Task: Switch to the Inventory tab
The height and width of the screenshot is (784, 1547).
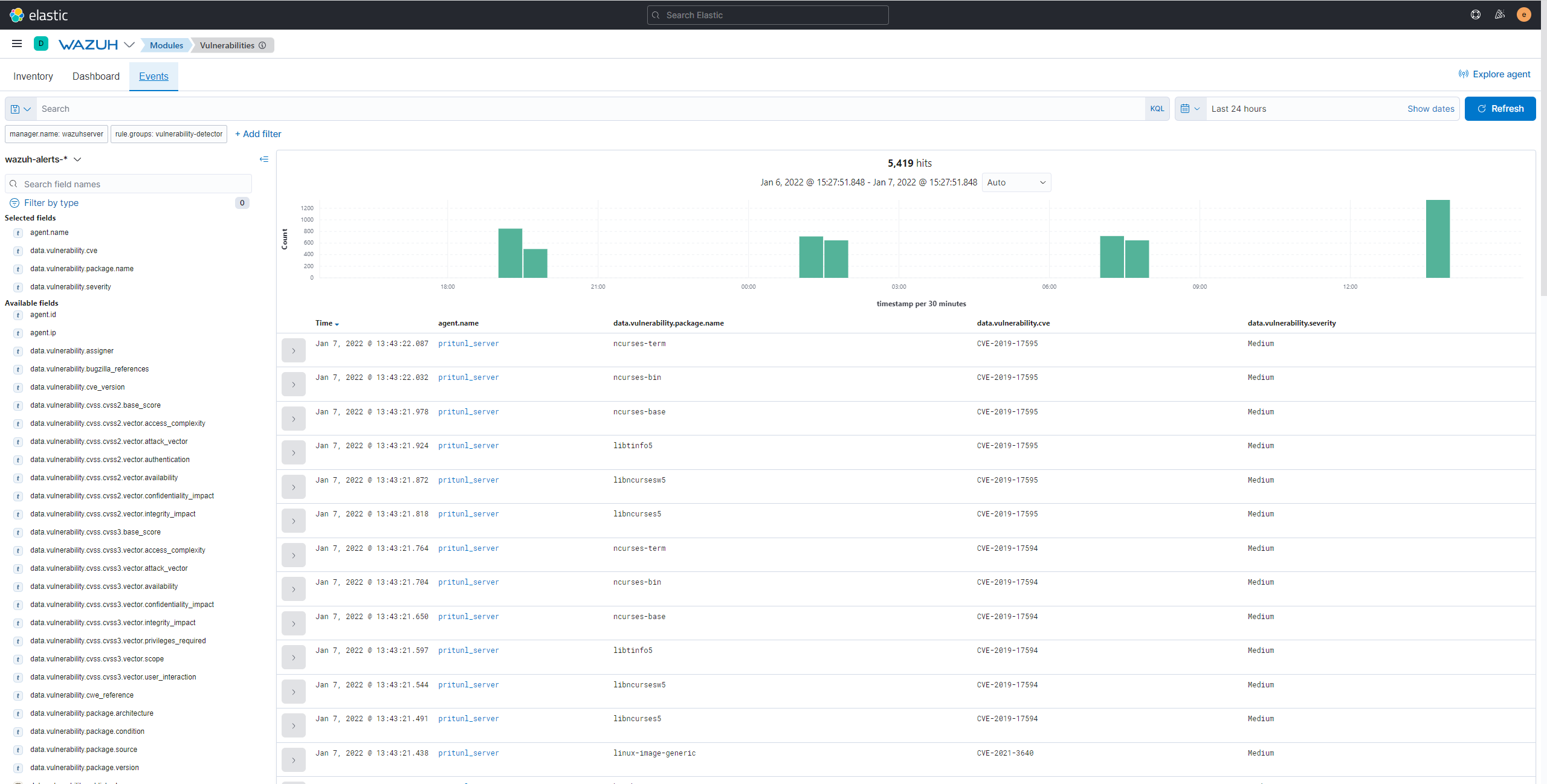Action: click(33, 76)
